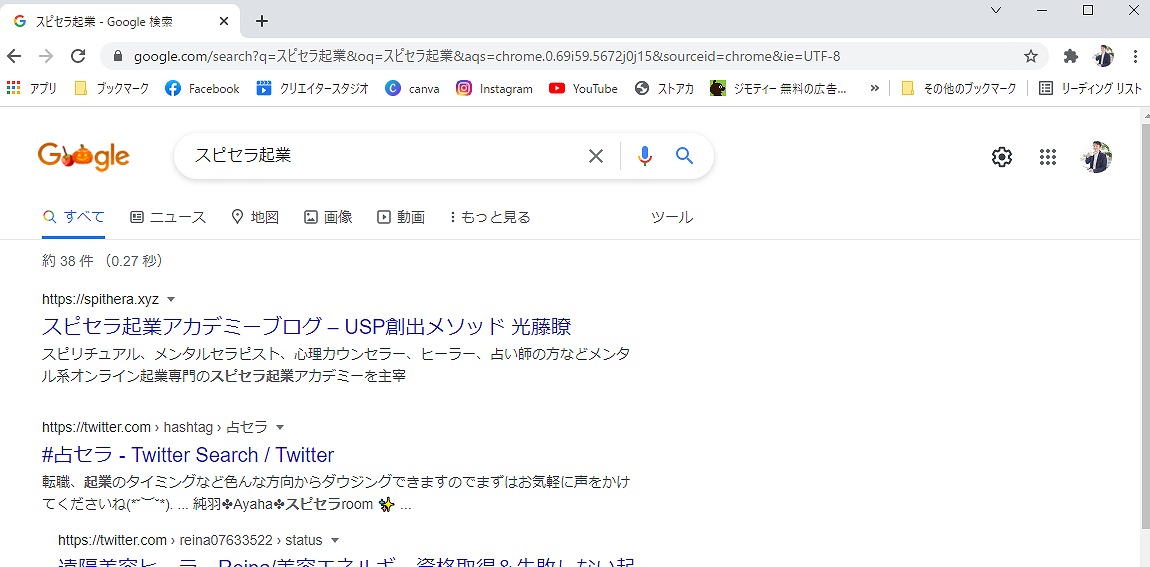Image resolution: width=1150 pixels, height=567 pixels.
Task: Reload the page
Action: pos(78,56)
